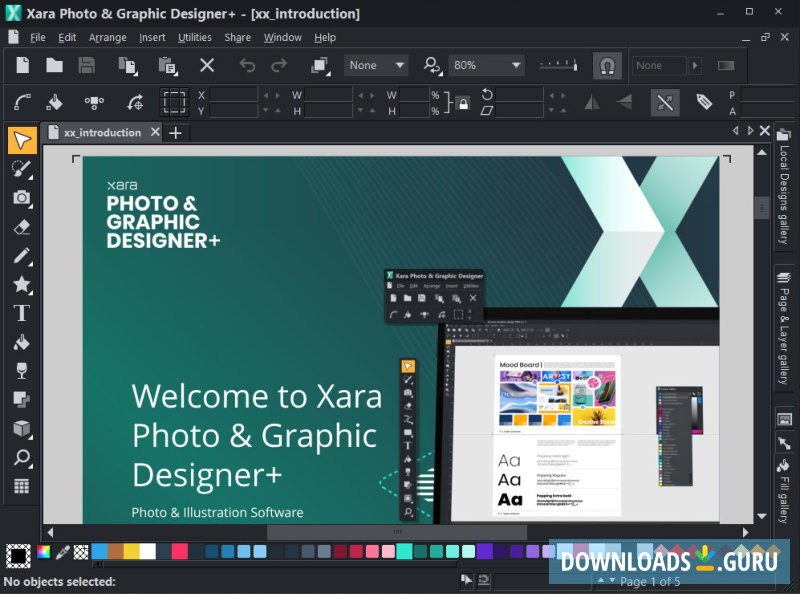Toggle the aspect ratio lock padlock

(x=463, y=104)
